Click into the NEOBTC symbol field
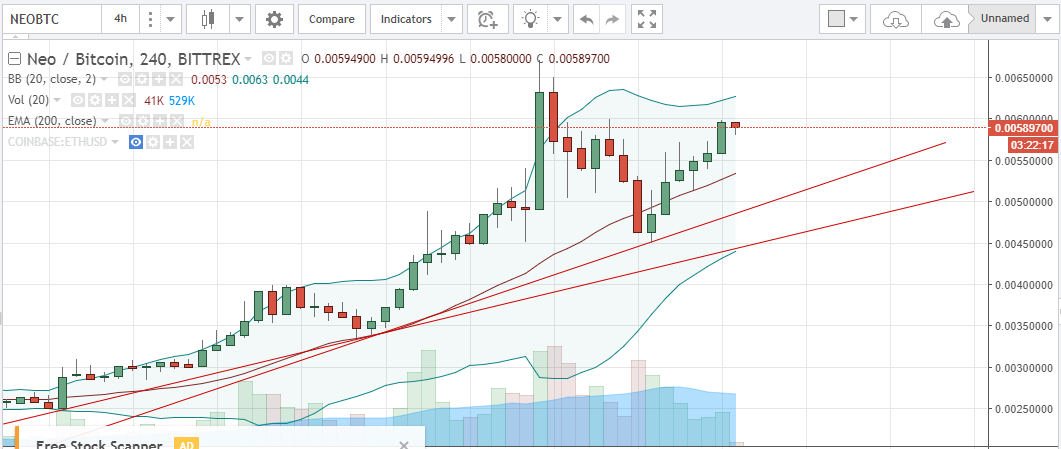The height and width of the screenshot is (449, 1061). pos(51,19)
